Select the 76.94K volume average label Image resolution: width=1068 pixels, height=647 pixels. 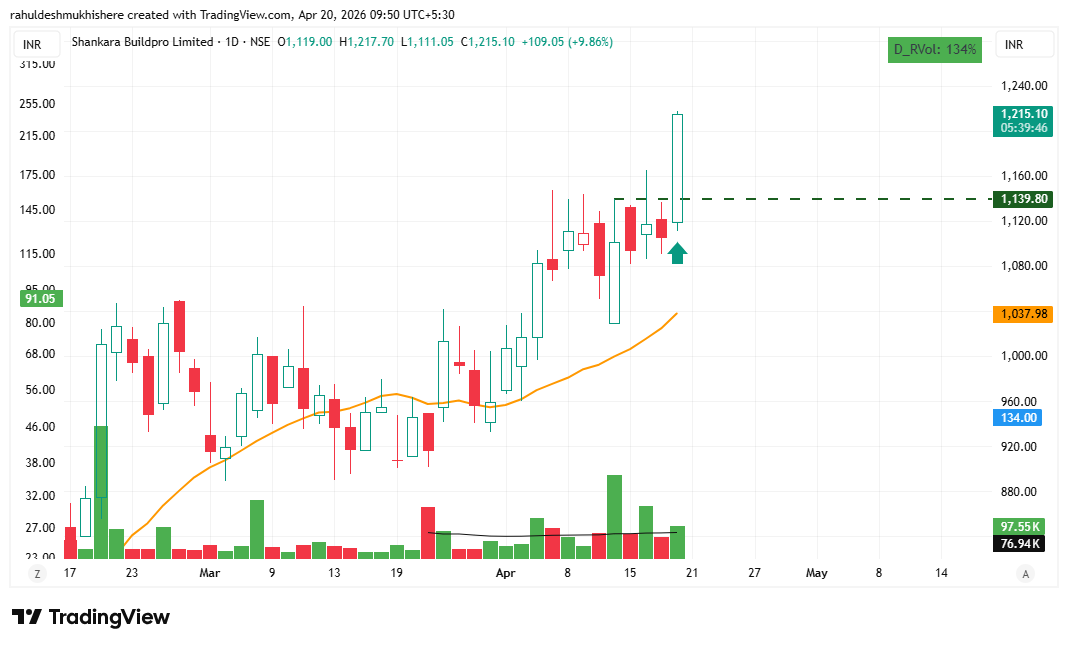click(1019, 543)
